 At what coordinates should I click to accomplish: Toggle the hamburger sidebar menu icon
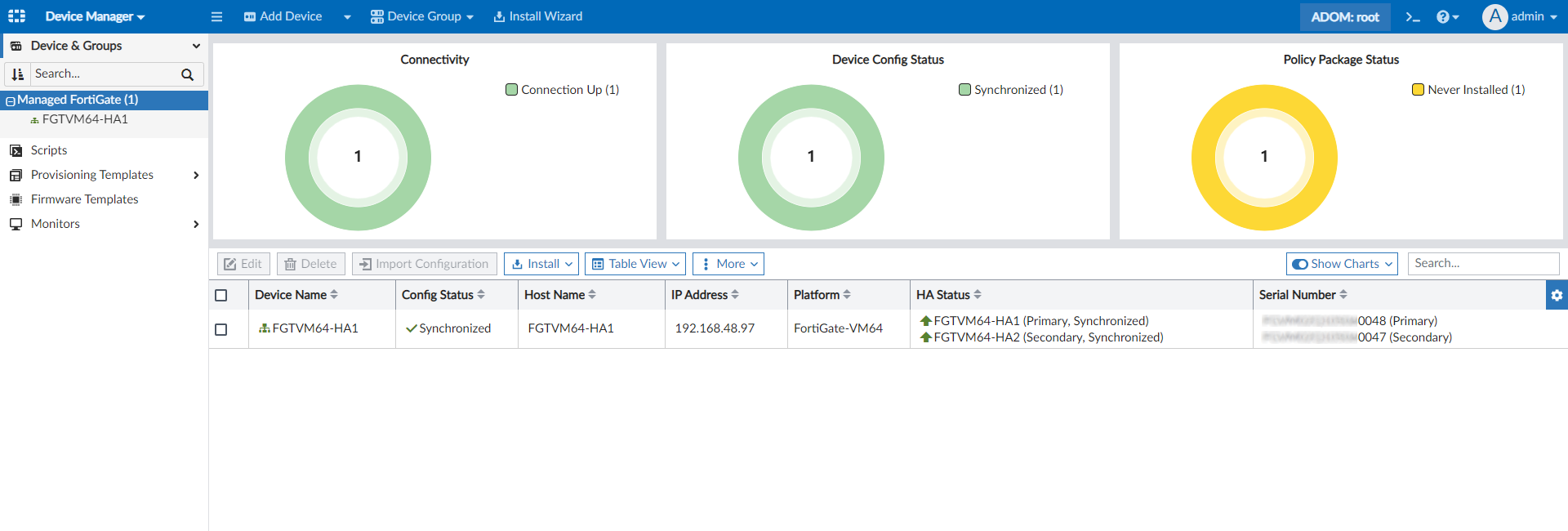(x=216, y=16)
